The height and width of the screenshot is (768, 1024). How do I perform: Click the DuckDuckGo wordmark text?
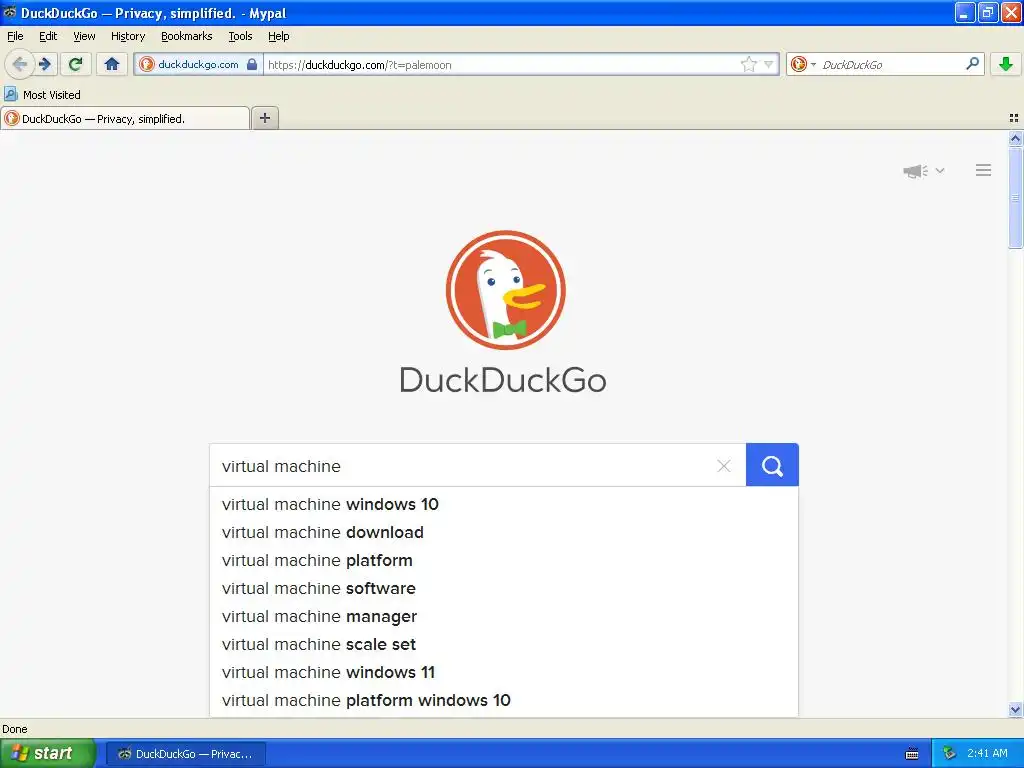coord(503,380)
